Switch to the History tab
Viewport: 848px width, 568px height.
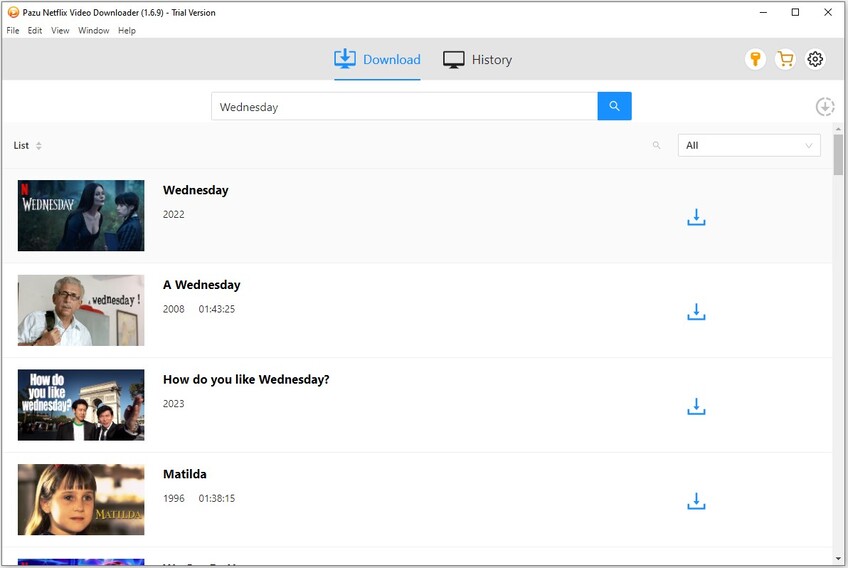(x=477, y=60)
